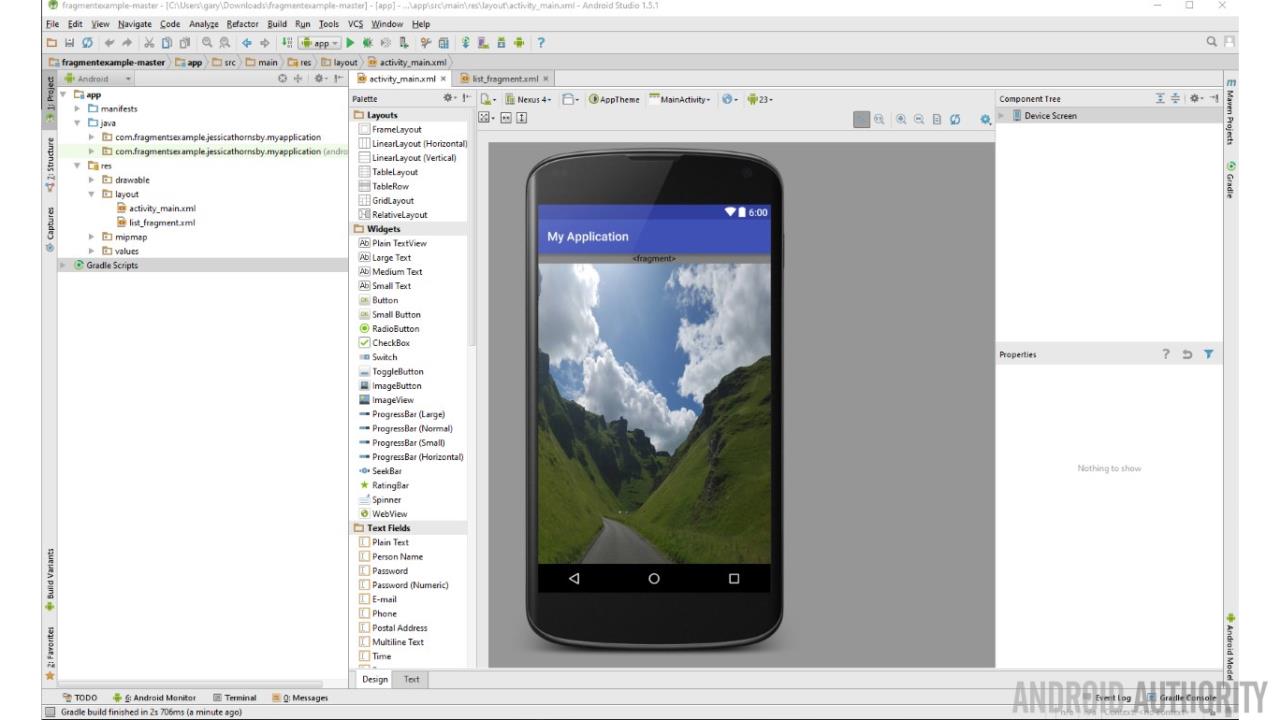Open the MainActivity dropdown
Screen dimensions: 1280x720
click(x=681, y=99)
